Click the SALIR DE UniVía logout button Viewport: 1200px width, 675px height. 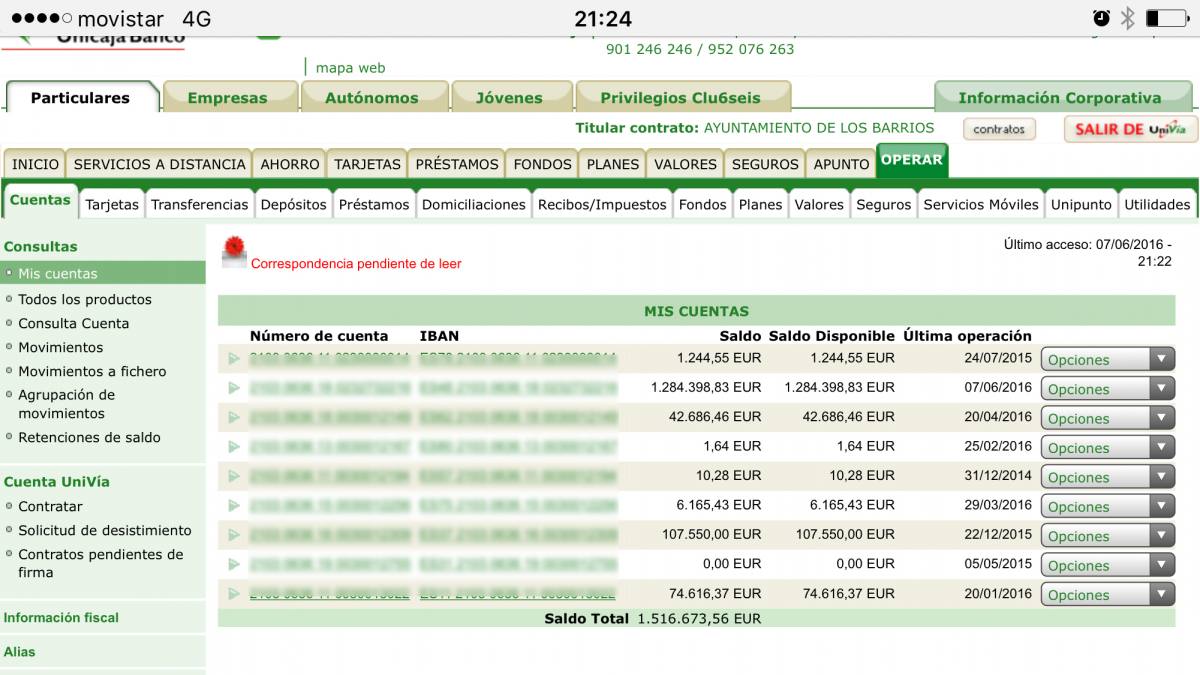1130,129
